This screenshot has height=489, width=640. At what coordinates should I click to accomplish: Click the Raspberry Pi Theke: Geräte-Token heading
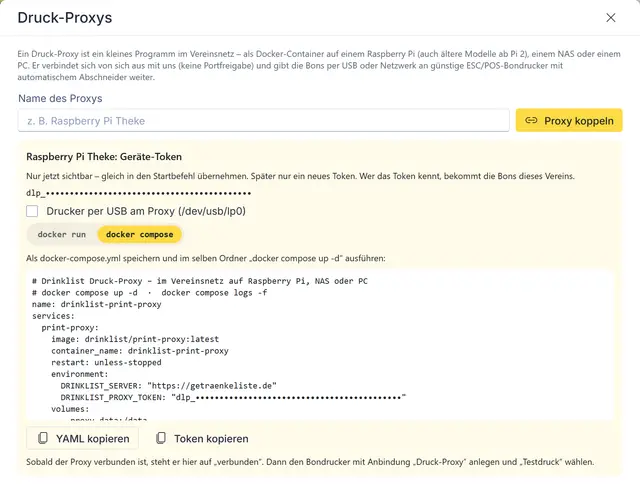[104, 157]
